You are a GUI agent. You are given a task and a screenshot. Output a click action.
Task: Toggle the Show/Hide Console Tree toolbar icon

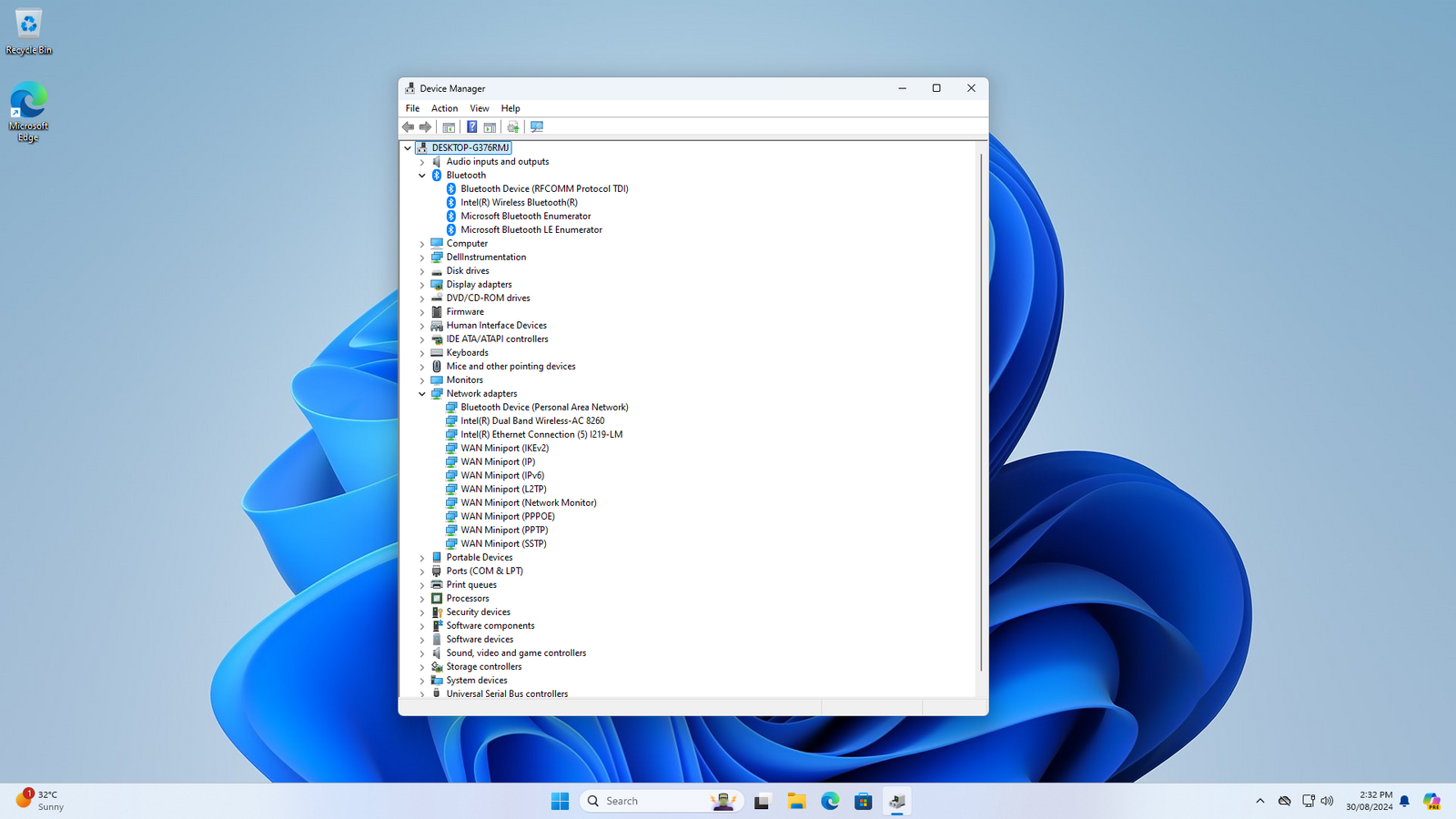[x=449, y=127]
